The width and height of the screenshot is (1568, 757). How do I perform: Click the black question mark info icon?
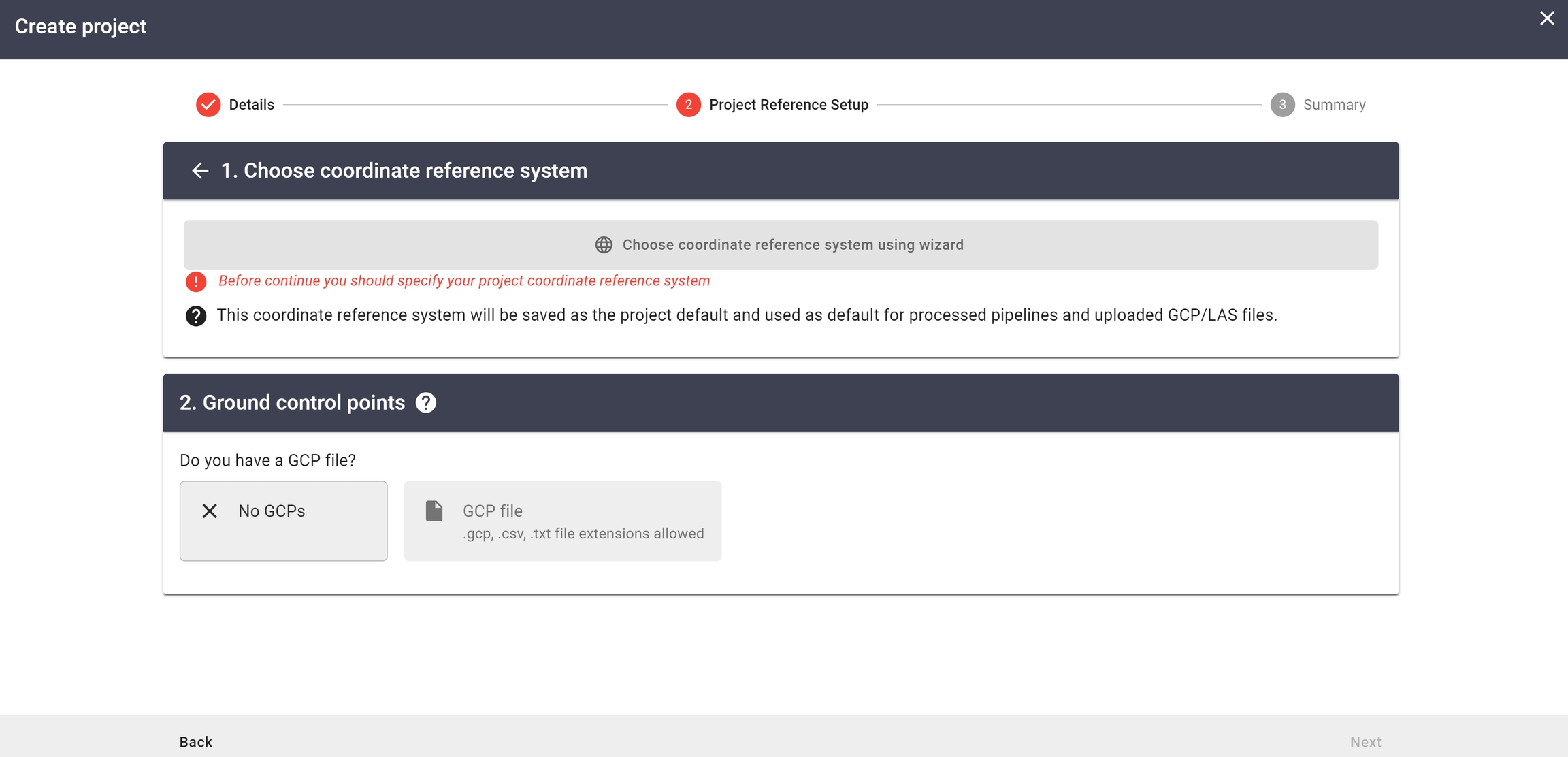tap(196, 316)
